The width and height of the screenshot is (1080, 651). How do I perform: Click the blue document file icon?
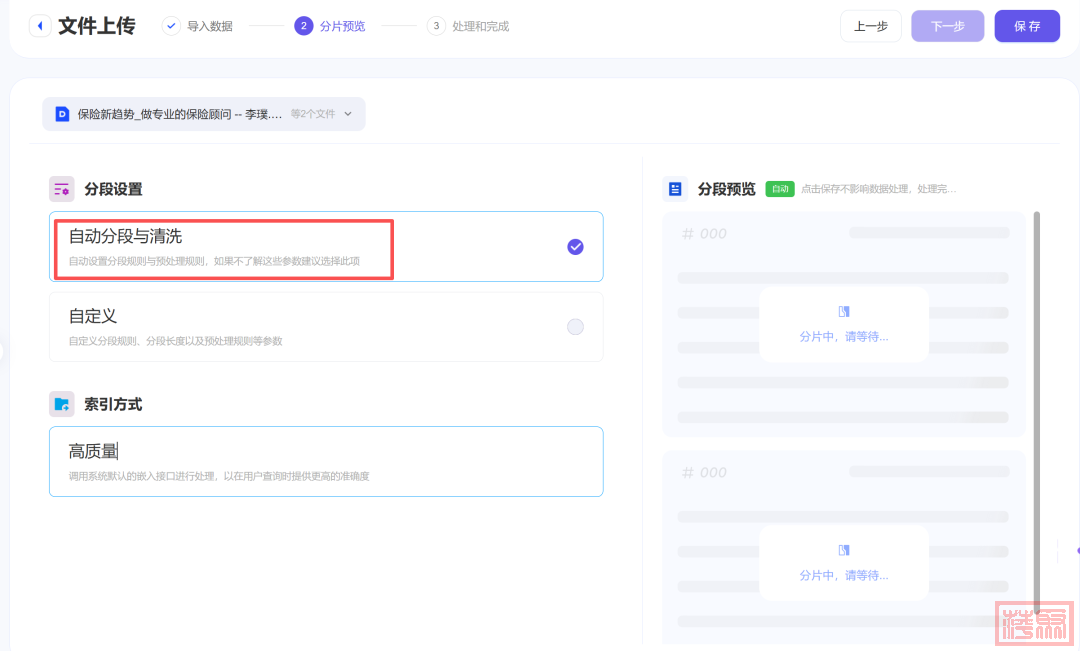pos(62,114)
